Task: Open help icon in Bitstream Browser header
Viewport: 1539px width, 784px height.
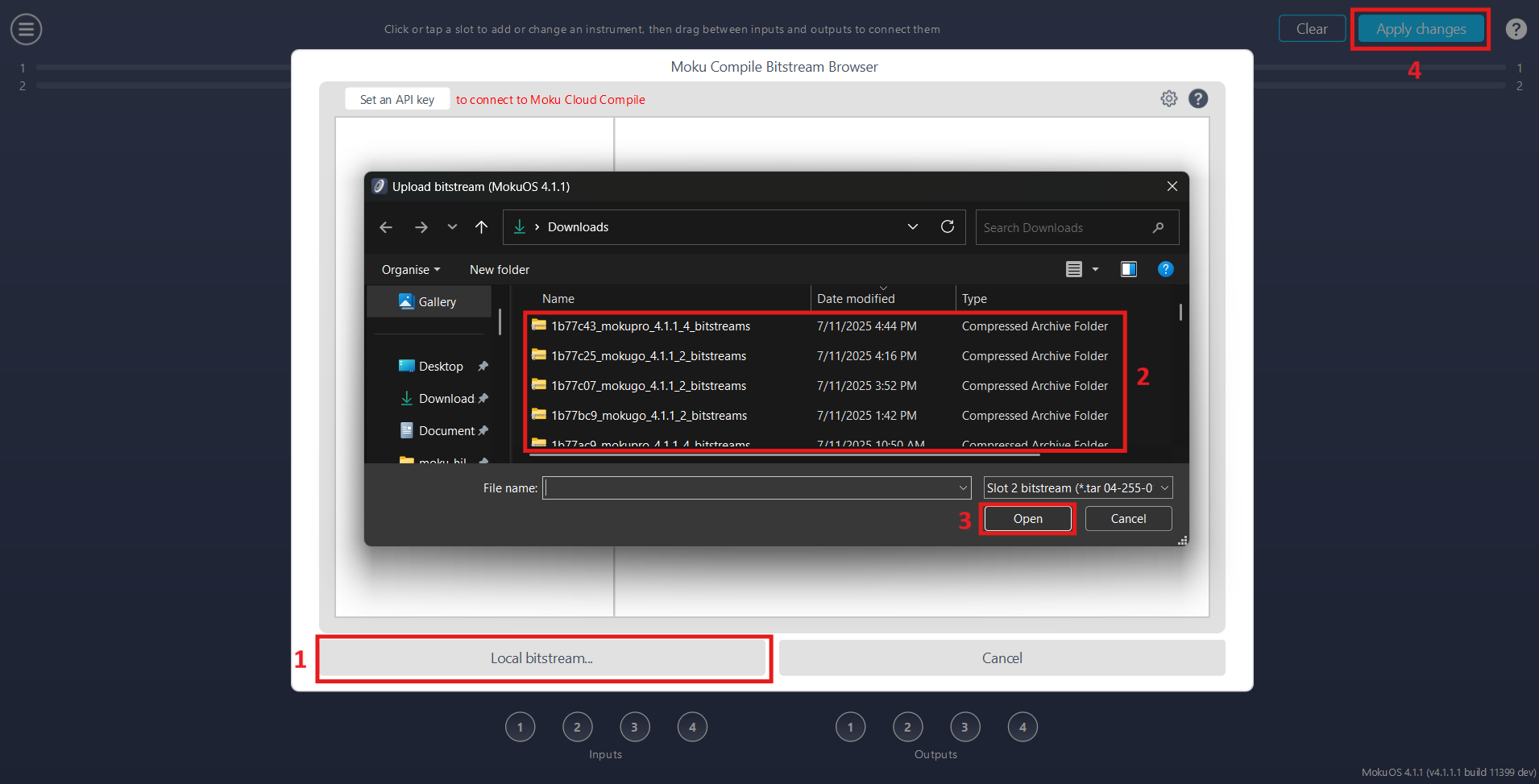Action: click(1198, 98)
